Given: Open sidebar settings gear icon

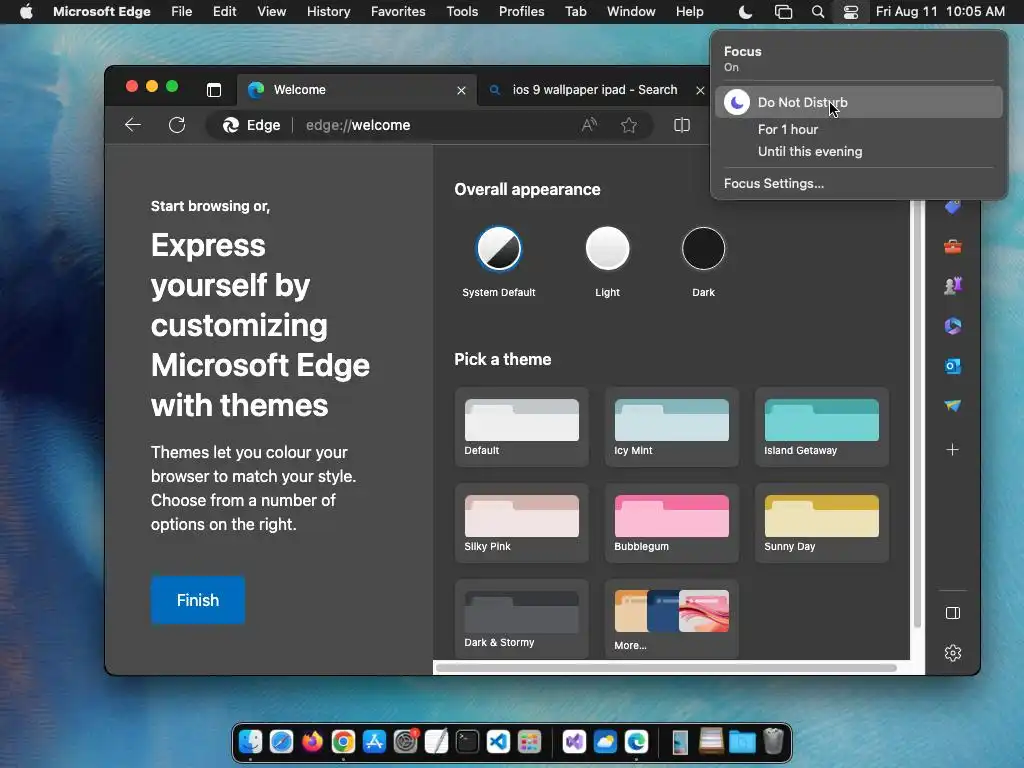Looking at the screenshot, I should coord(953,652).
